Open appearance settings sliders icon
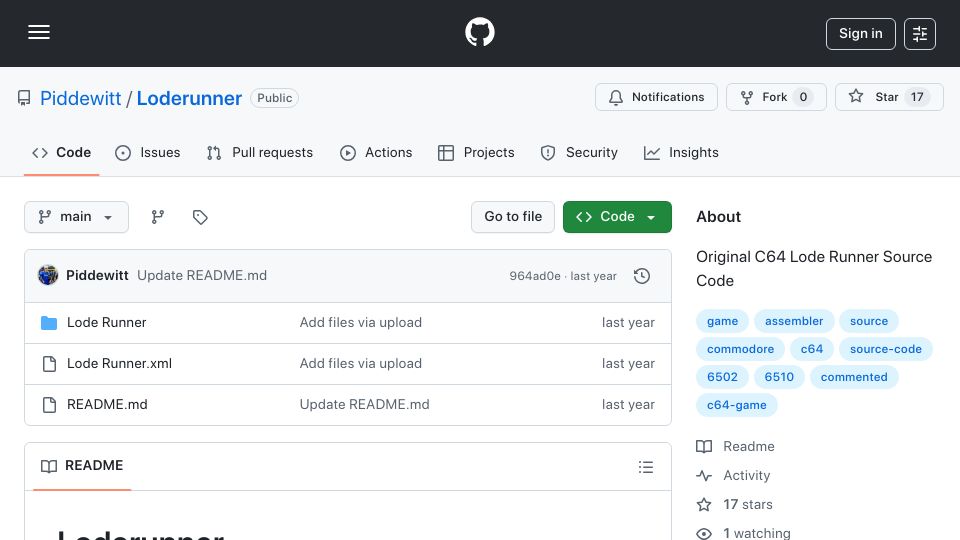Viewport: 960px width, 540px height. tap(920, 34)
